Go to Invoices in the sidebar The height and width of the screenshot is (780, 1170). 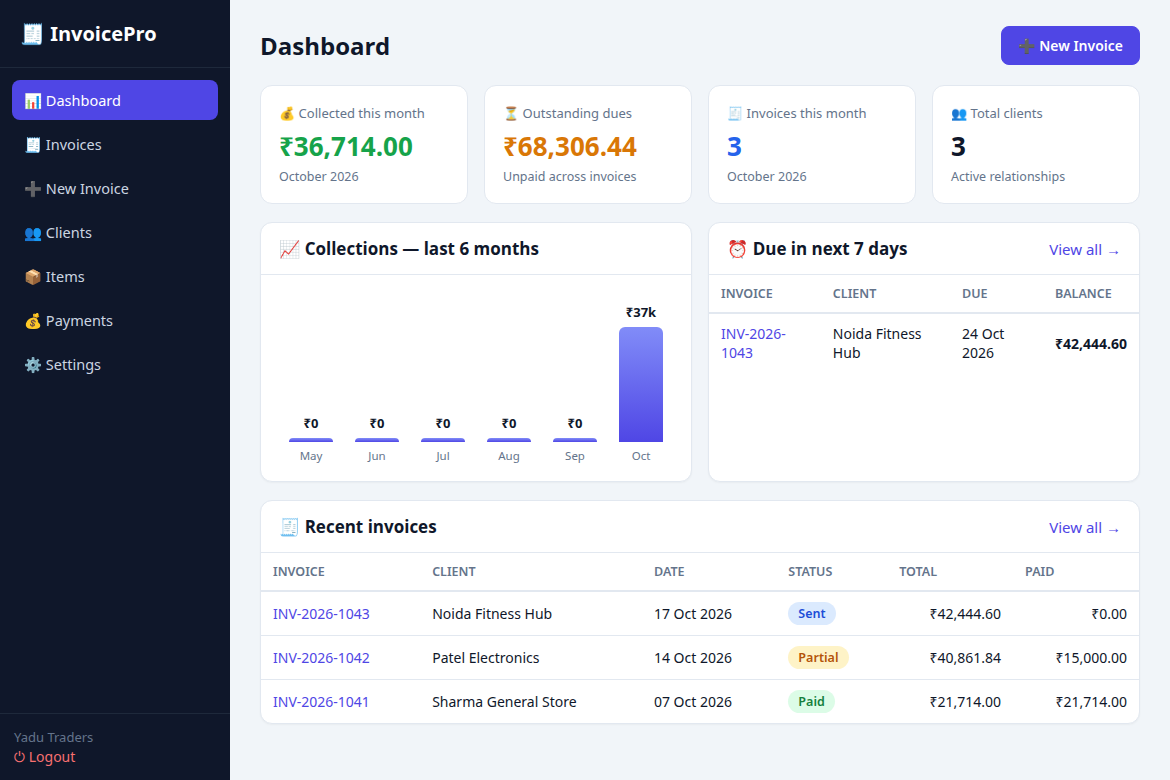115,144
